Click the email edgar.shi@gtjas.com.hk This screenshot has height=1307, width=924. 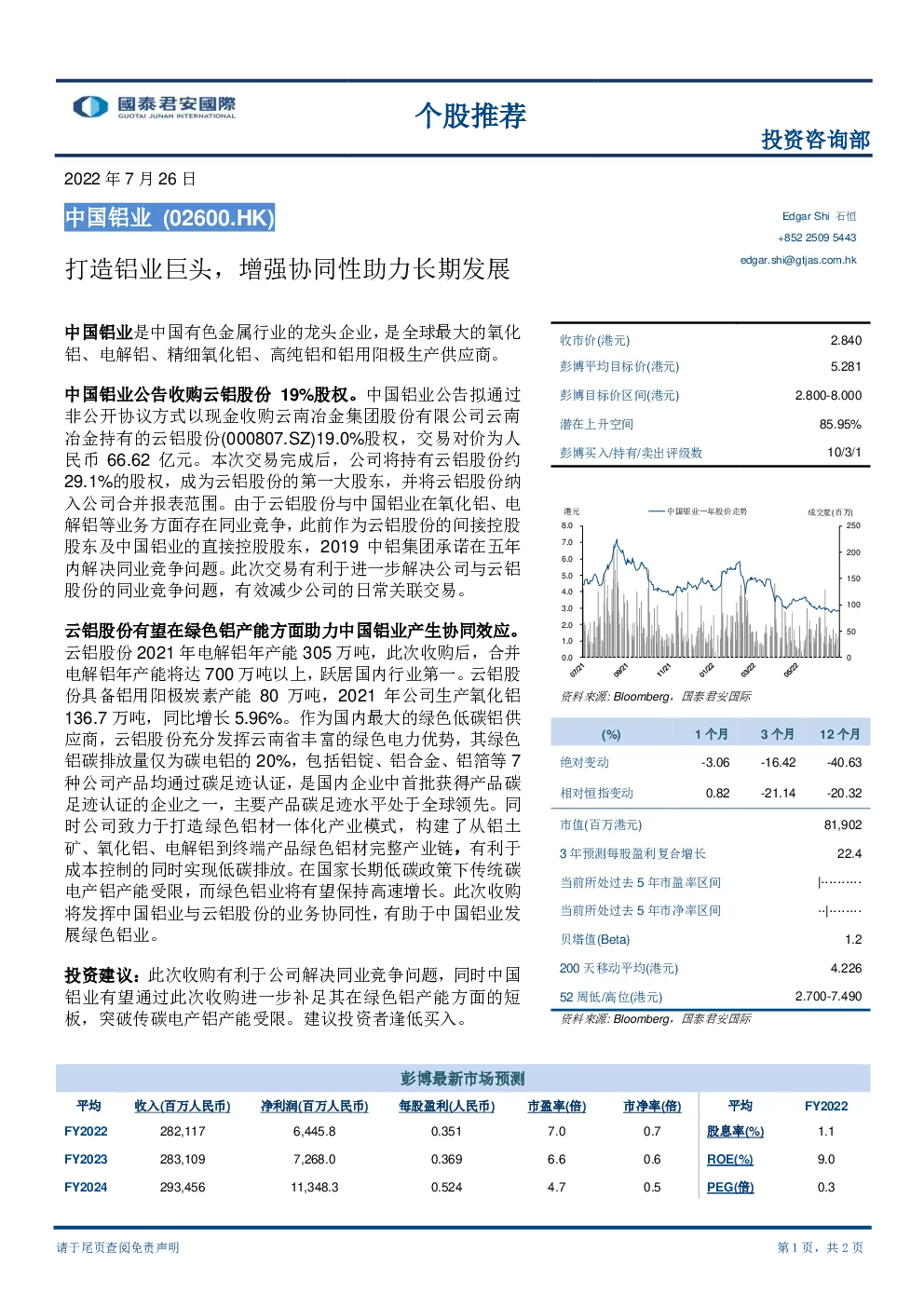(x=798, y=260)
